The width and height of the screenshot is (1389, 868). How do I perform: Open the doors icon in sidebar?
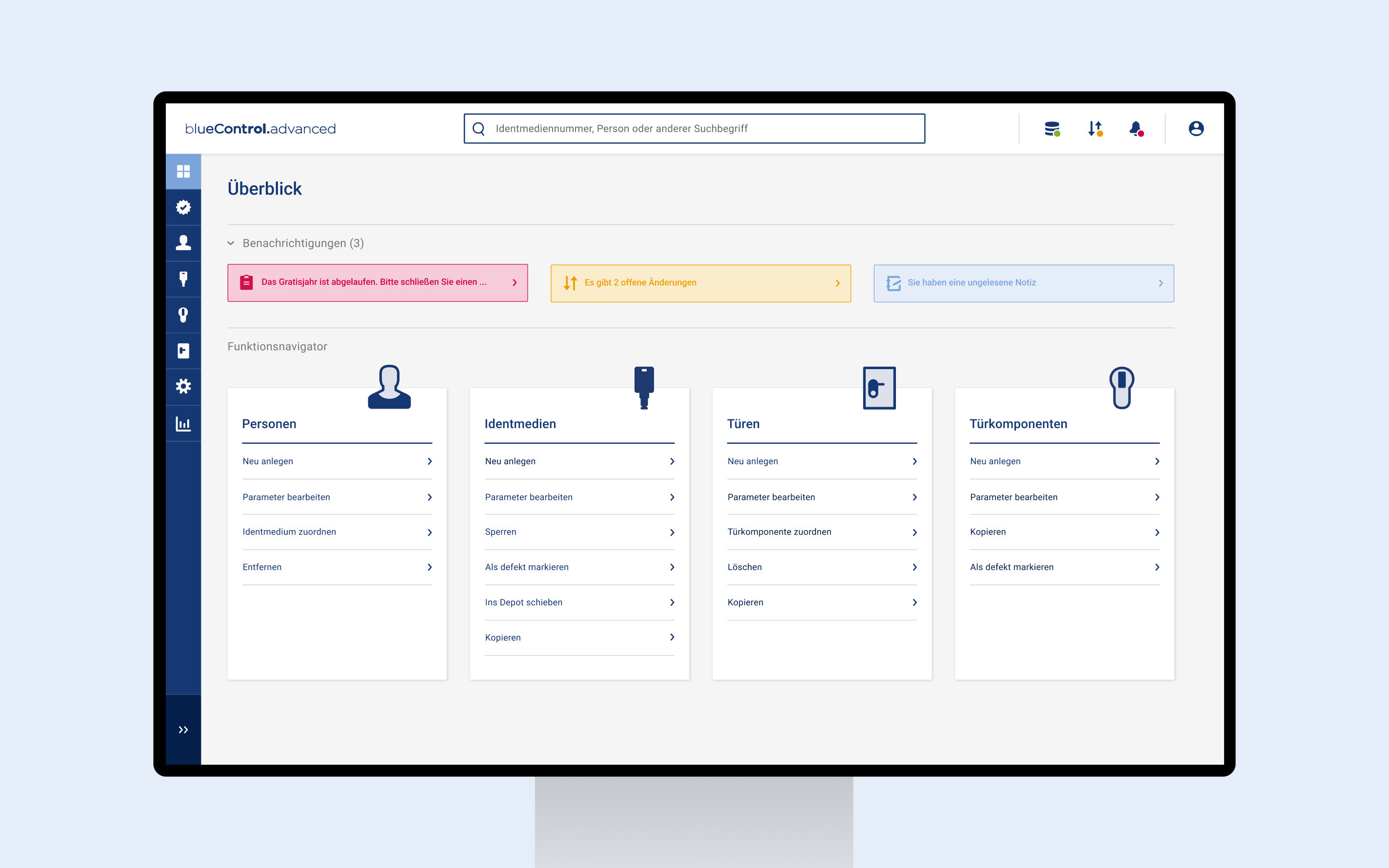click(x=183, y=351)
